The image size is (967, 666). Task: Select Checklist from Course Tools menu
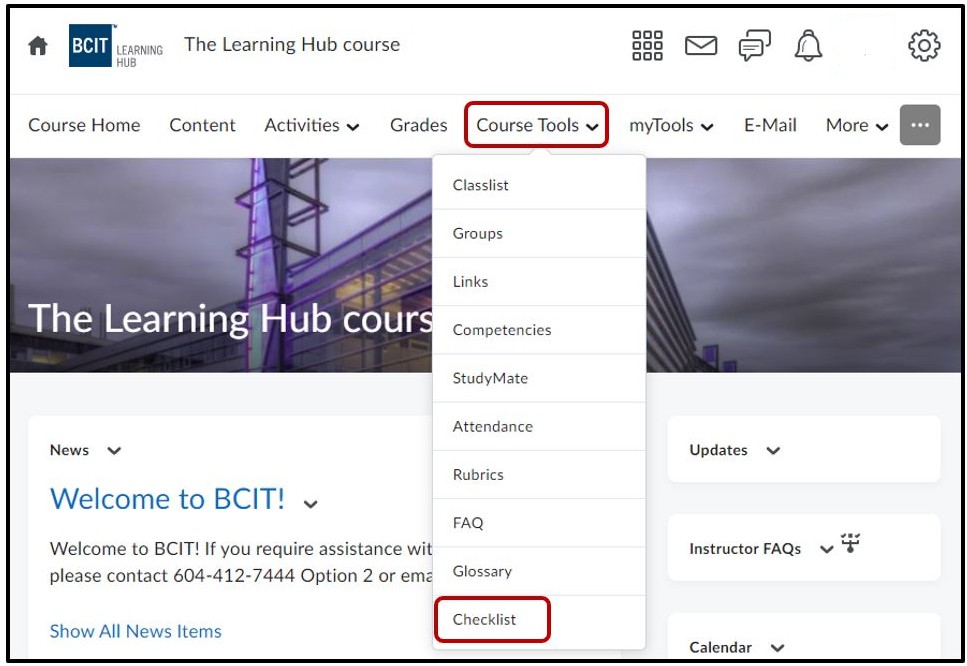tap(485, 619)
